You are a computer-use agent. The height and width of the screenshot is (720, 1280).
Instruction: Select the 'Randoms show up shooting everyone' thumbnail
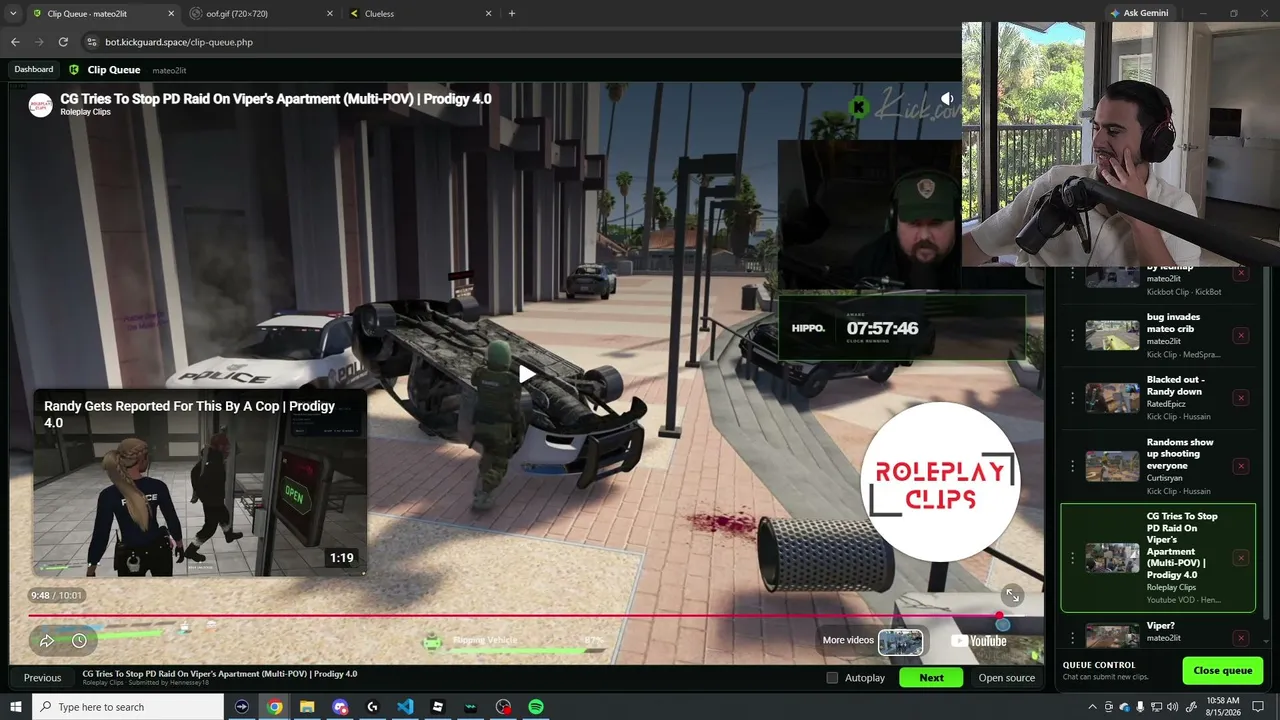pos(1112,466)
